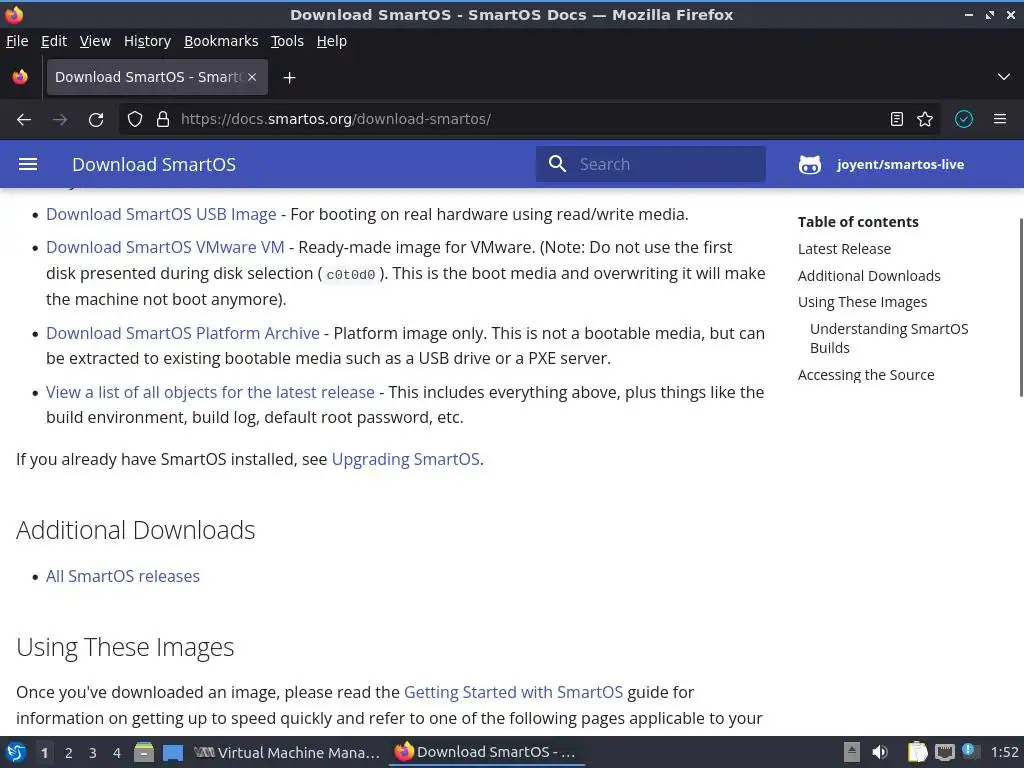1024x768 pixels.
Task: Open the docs site navigation drawer
Action: point(27,164)
